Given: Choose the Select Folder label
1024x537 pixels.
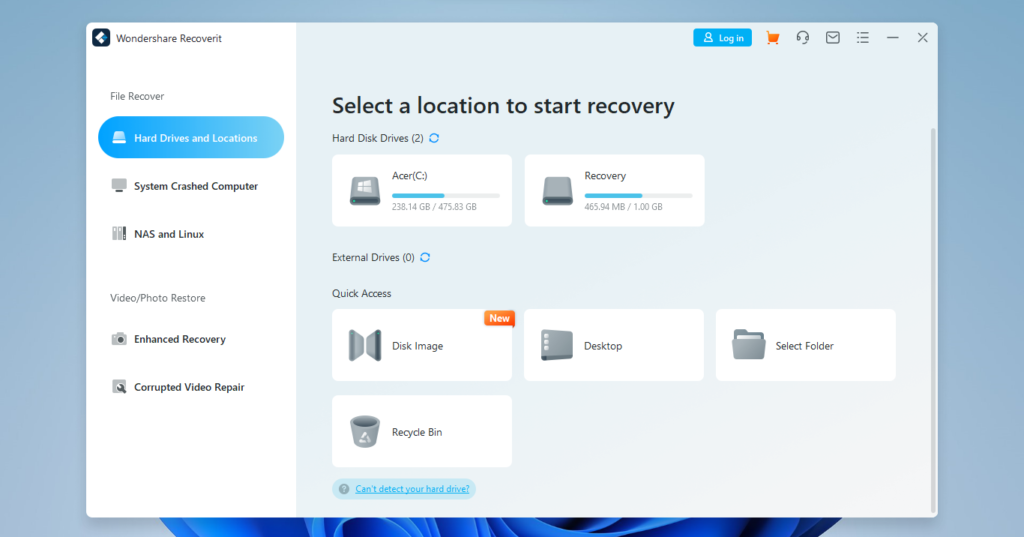Looking at the screenshot, I should pos(805,346).
